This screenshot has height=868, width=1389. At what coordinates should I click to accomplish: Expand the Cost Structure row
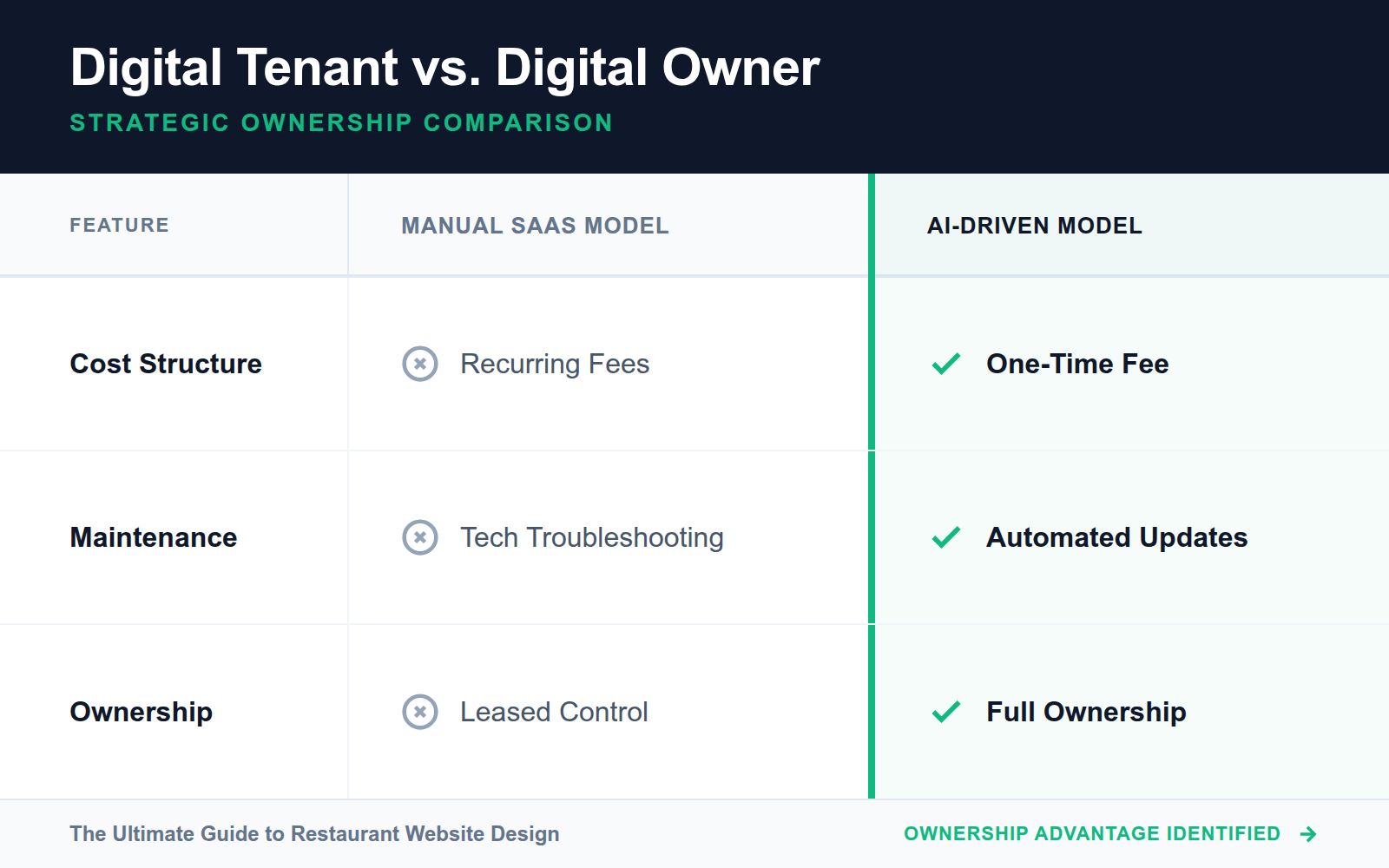(x=165, y=365)
